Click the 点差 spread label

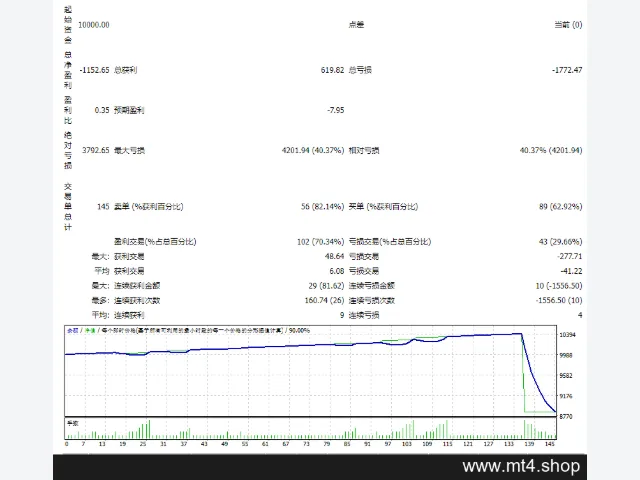click(356, 25)
